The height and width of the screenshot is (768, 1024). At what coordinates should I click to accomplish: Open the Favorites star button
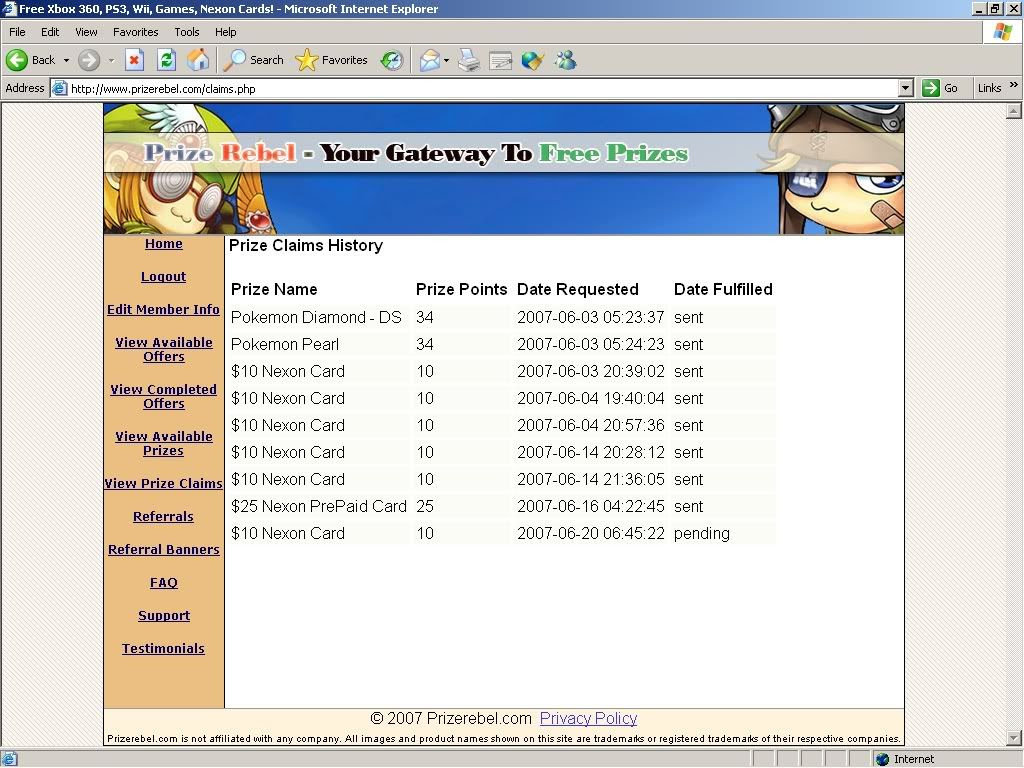point(331,60)
